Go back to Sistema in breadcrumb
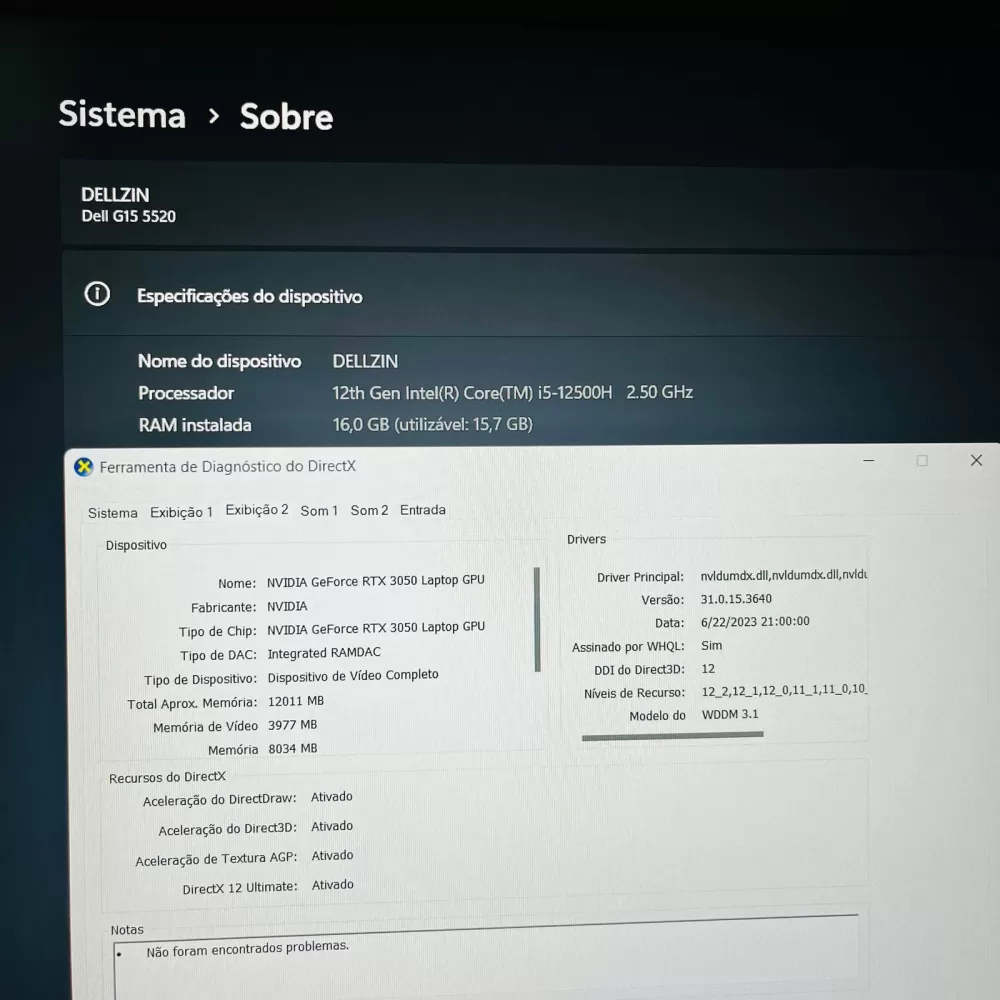The width and height of the screenshot is (1000, 1000). 122,114
